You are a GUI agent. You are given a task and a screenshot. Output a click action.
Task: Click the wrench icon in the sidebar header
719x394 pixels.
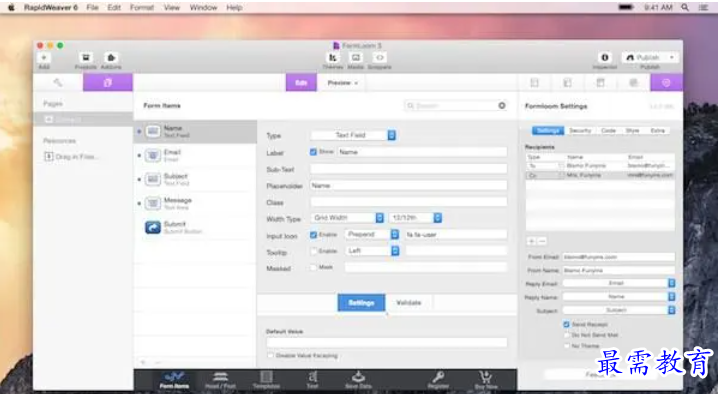click(x=58, y=83)
